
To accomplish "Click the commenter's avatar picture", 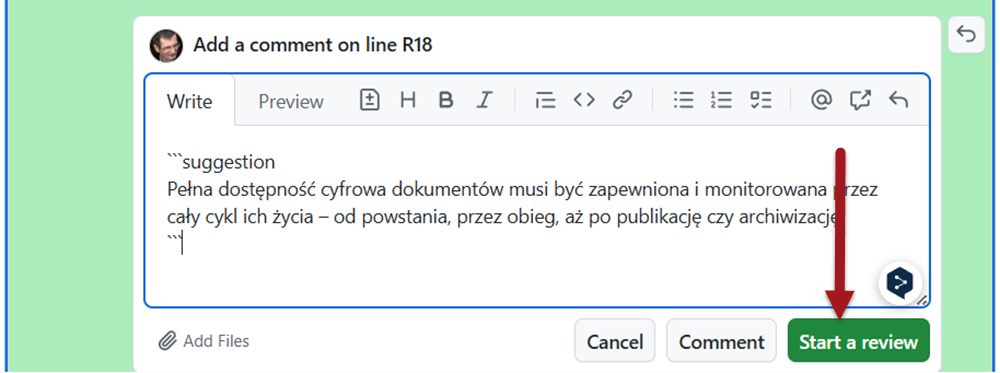I will pos(166,45).
